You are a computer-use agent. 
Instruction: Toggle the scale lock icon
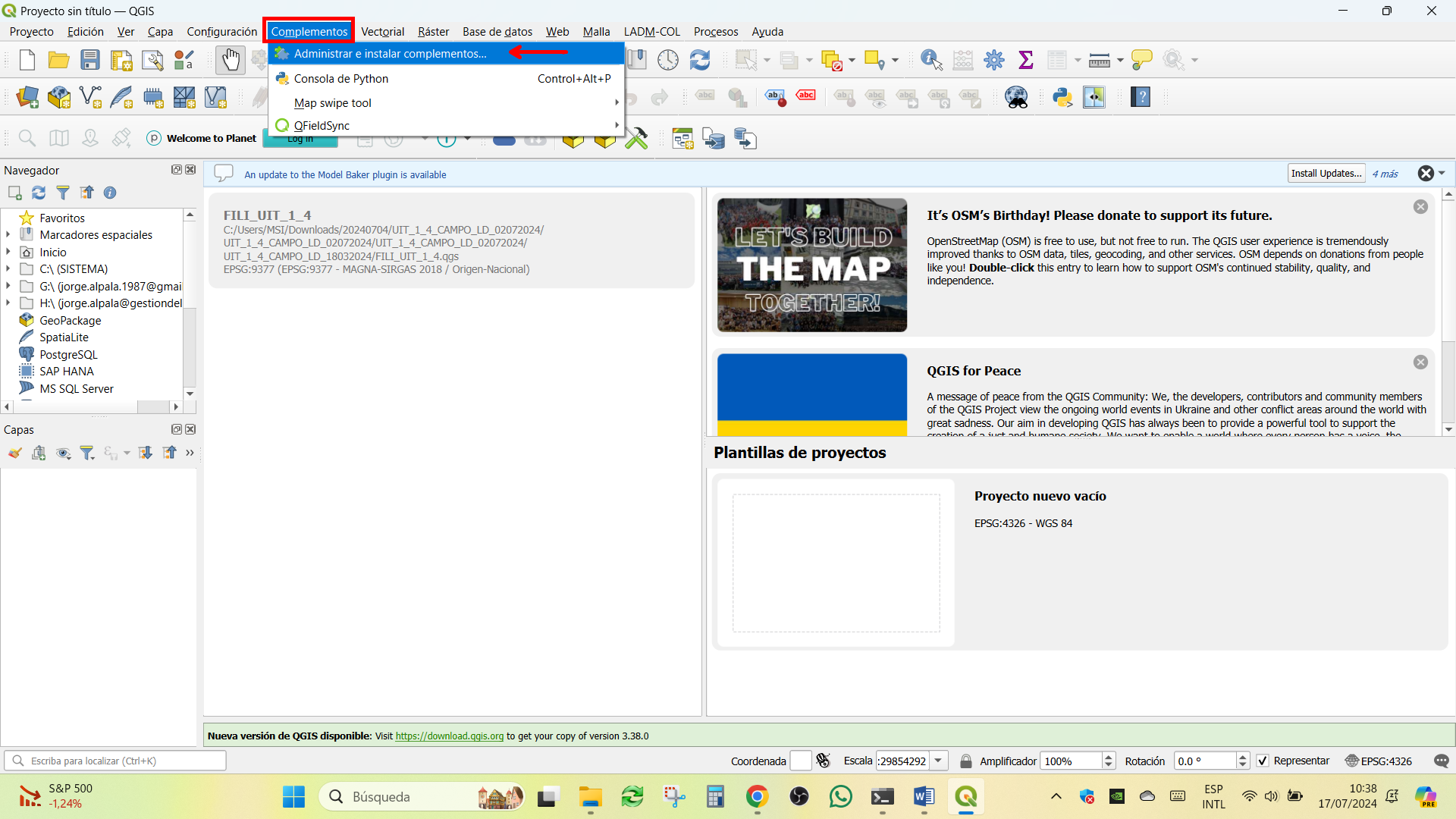click(x=965, y=761)
